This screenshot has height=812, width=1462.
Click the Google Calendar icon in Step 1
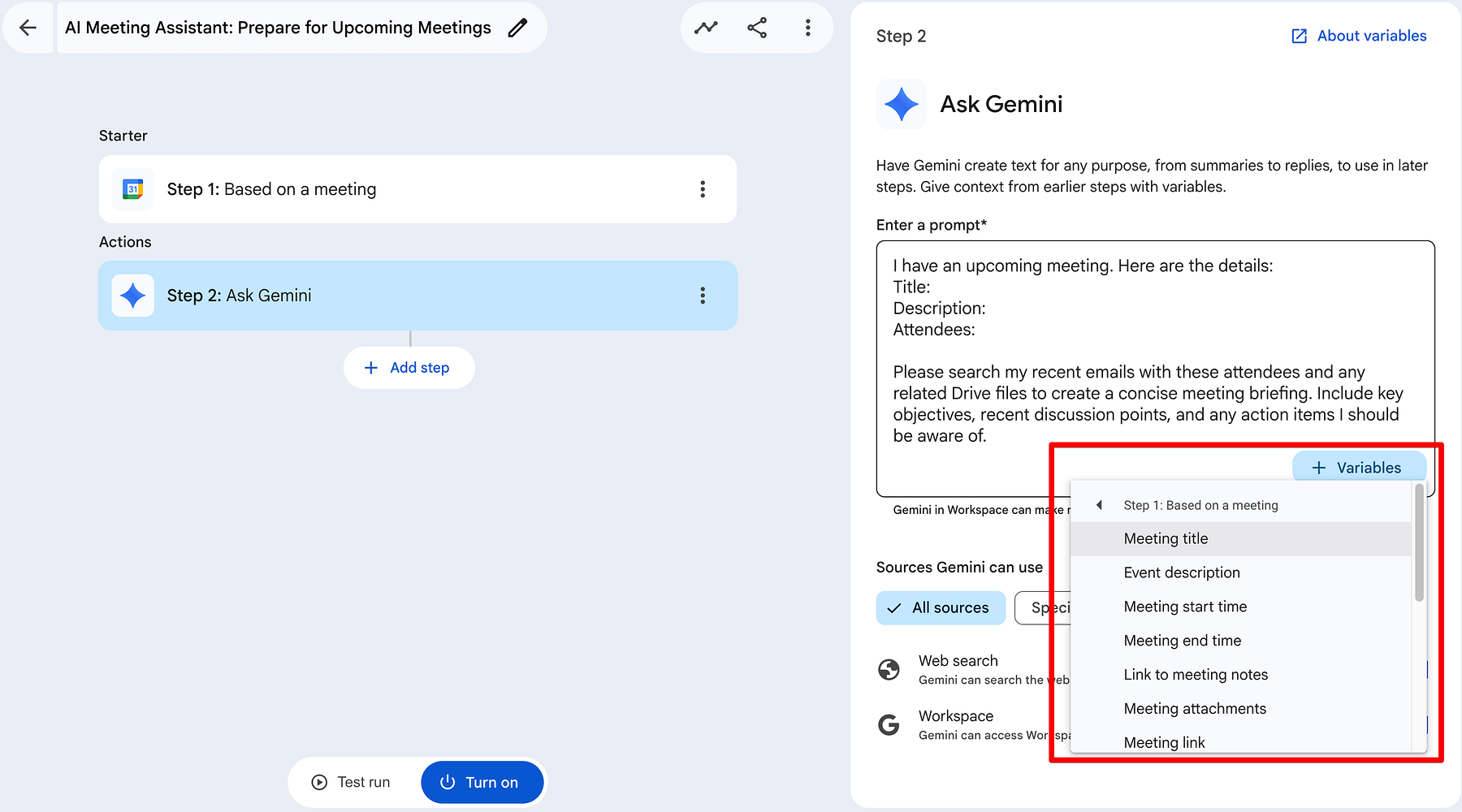(x=132, y=189)
